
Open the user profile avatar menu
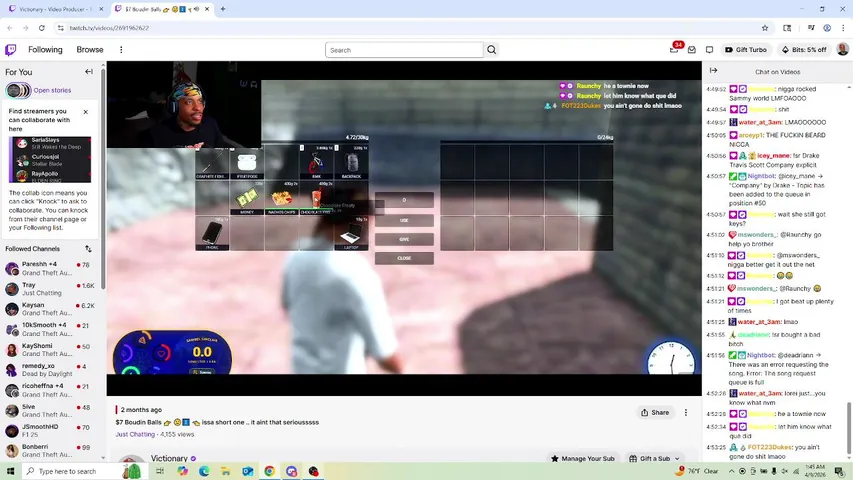pos(842,50)
